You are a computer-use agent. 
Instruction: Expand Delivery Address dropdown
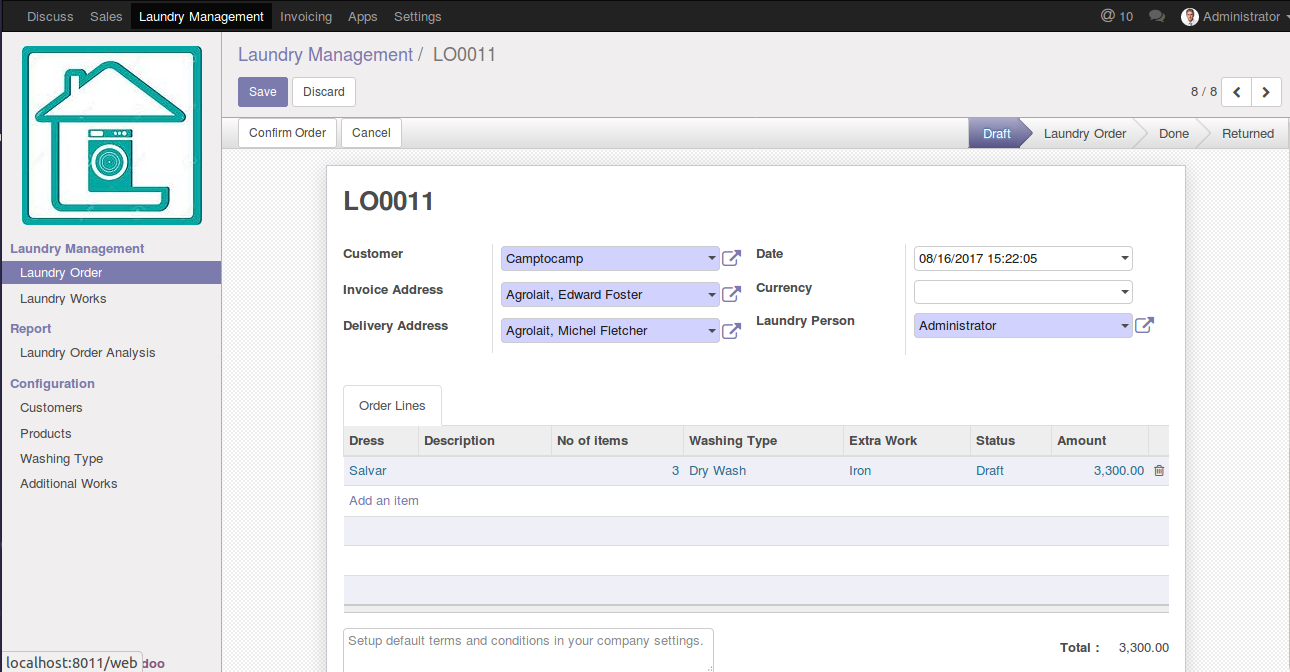(712, 330)
